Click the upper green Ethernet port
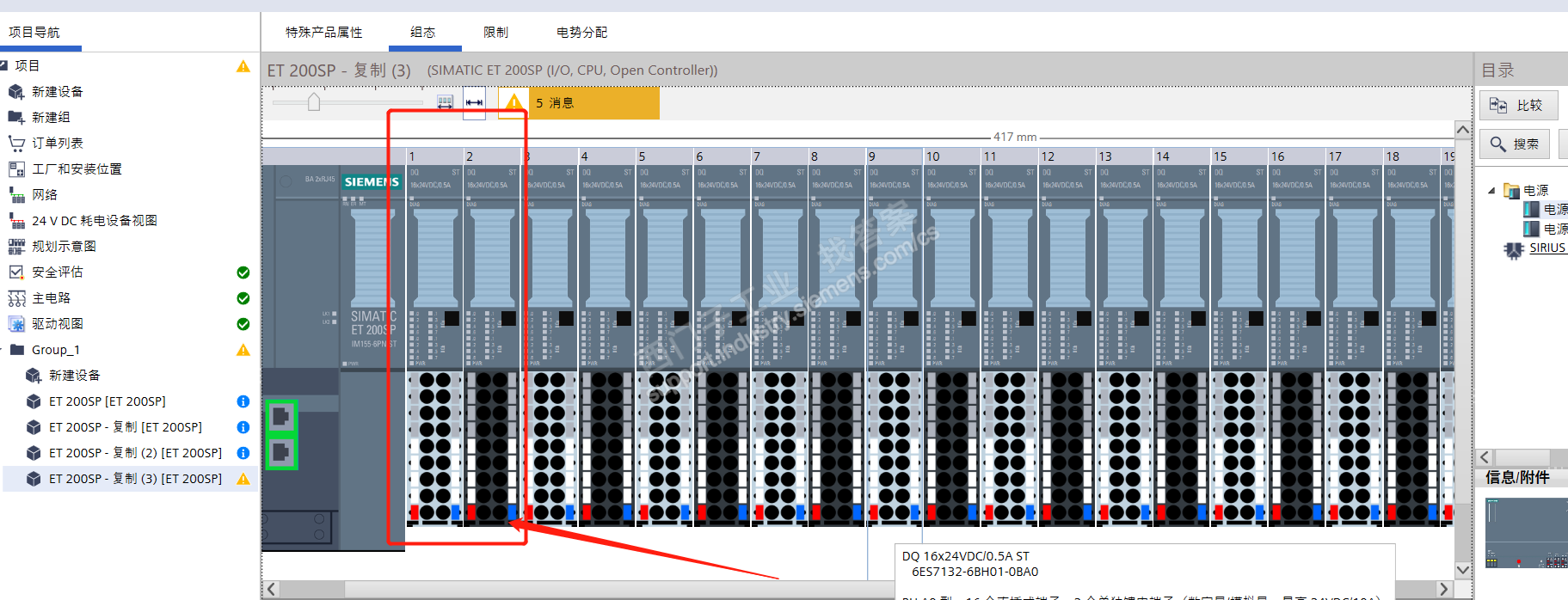The height and width of the screenshot is (600, 1568). click(x=281, y=417)
